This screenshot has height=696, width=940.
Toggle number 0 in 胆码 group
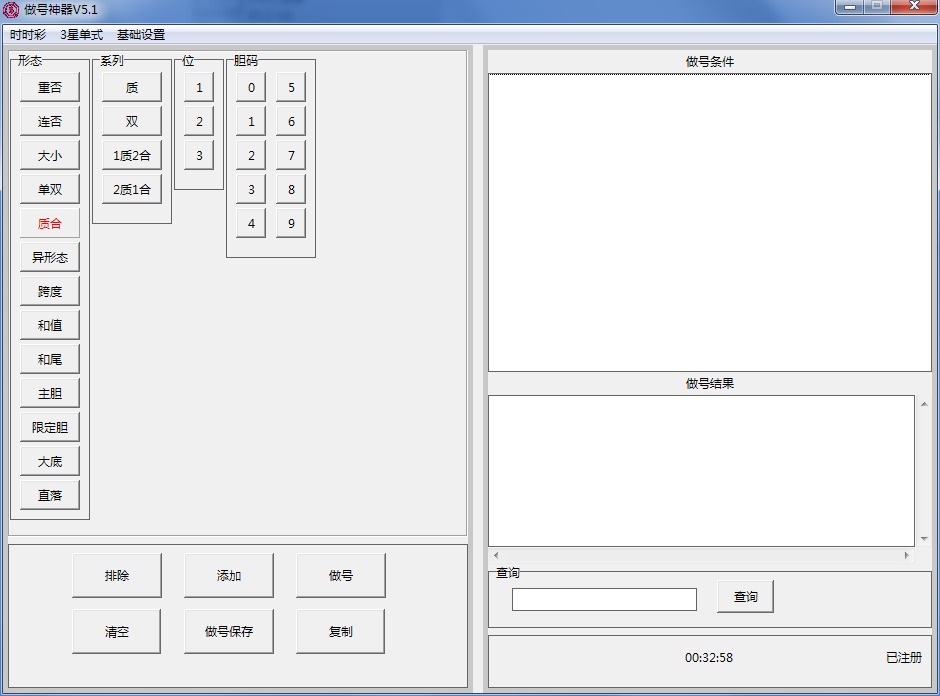point(251,88)
